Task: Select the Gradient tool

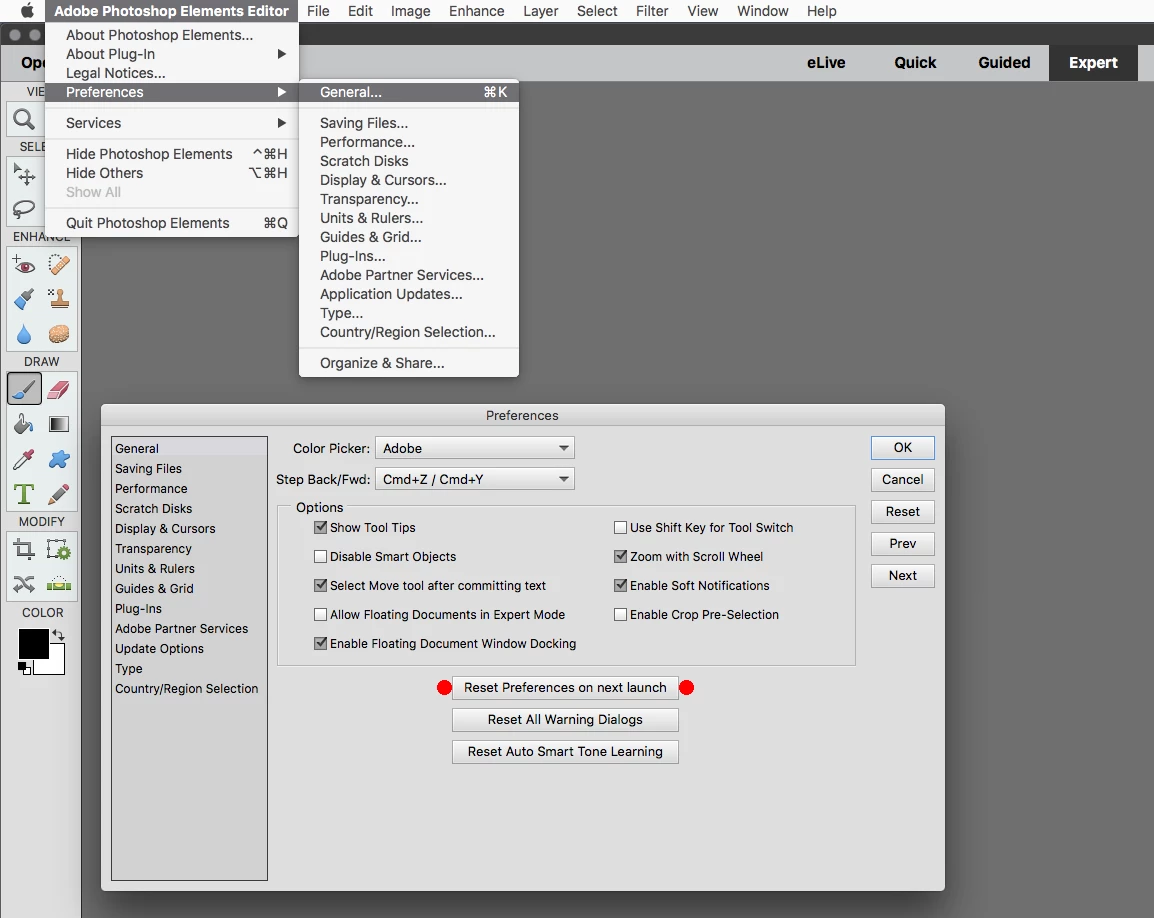Action: click(x=59, y=424)
